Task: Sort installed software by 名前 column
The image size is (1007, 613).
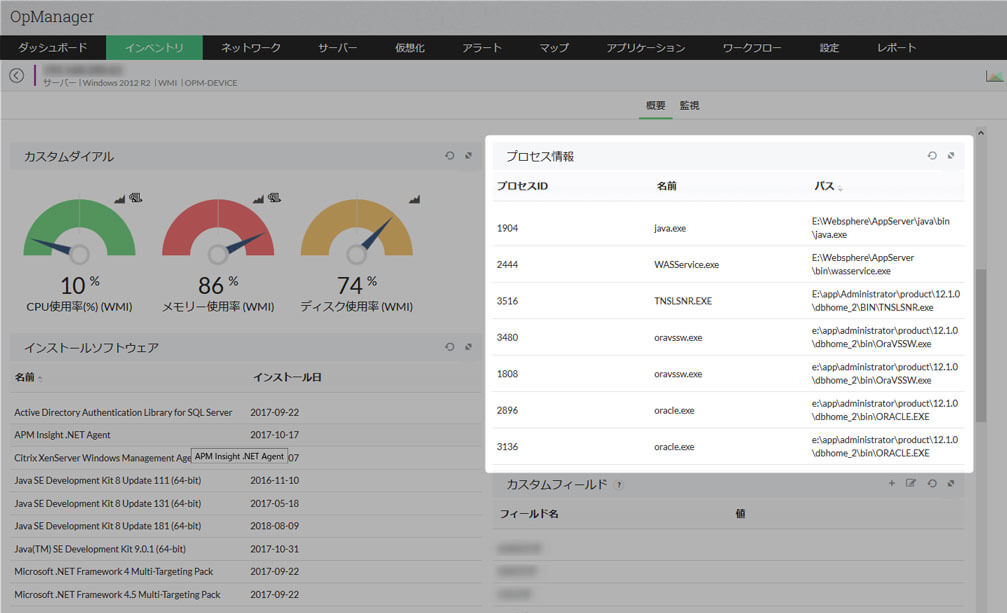Action: pos(28,378)
